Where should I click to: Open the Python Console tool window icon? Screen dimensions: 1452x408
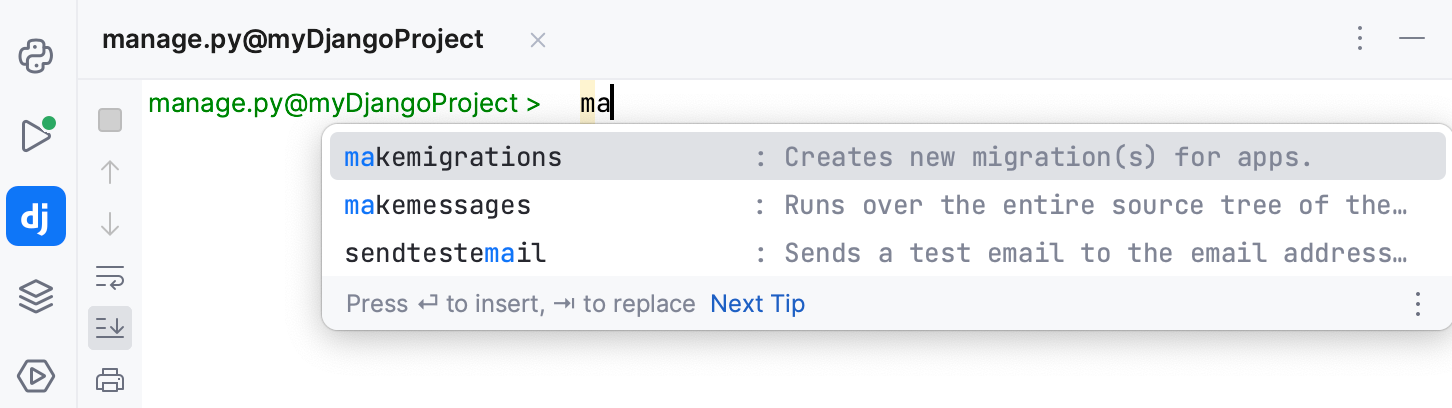(x=36, y=56)
